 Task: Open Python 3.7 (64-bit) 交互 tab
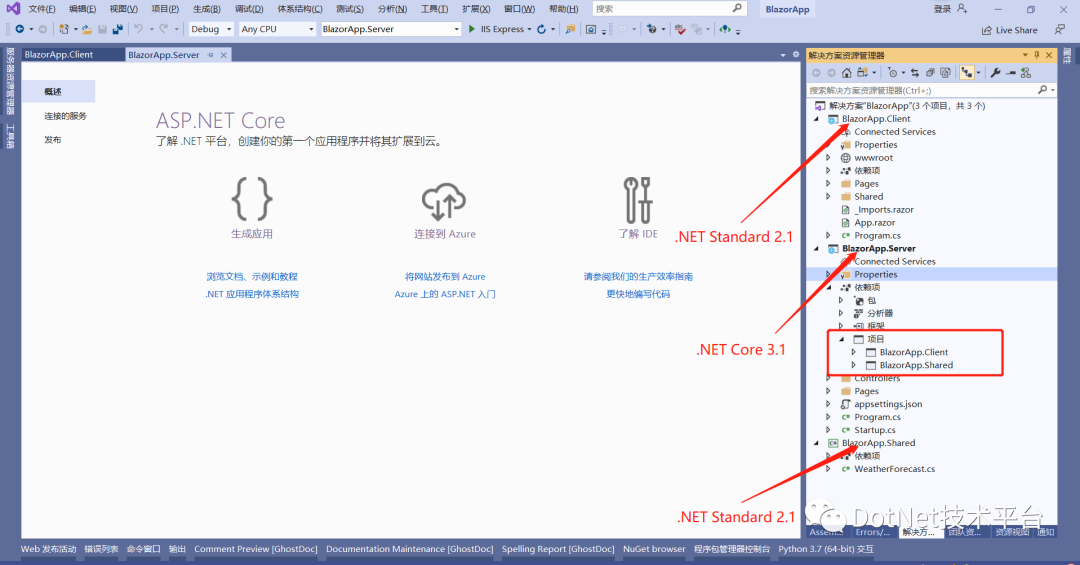[x=826, y=549]
